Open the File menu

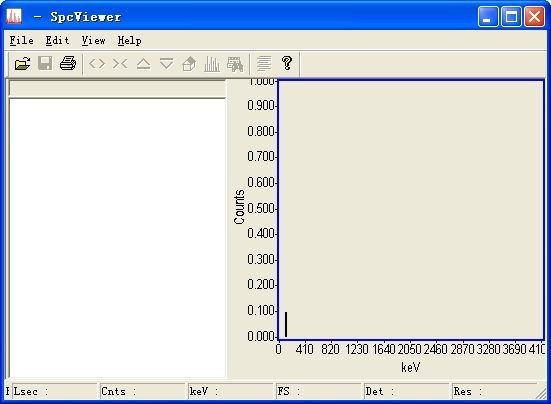[21, 40]
